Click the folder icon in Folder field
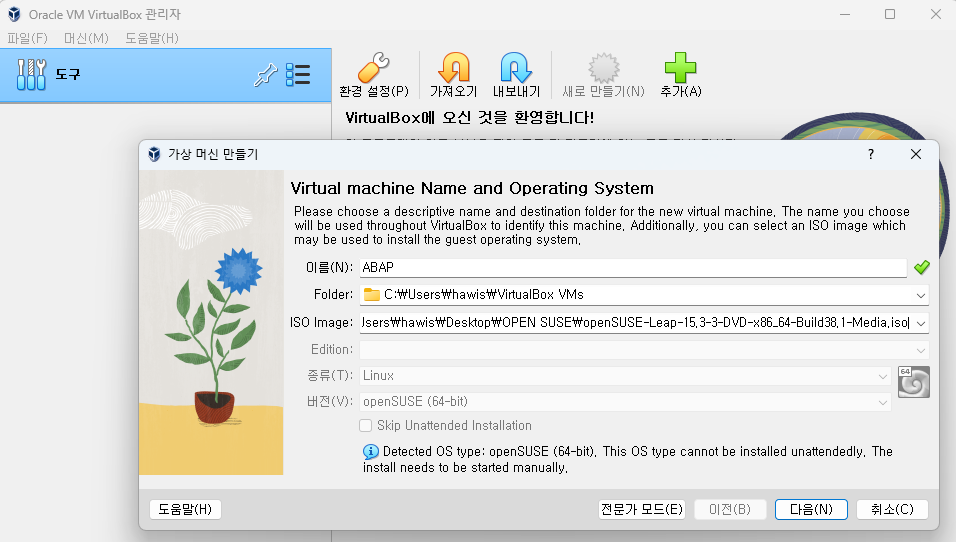The height and width of the screenshot is (542, 956). [x=371, y=295]
